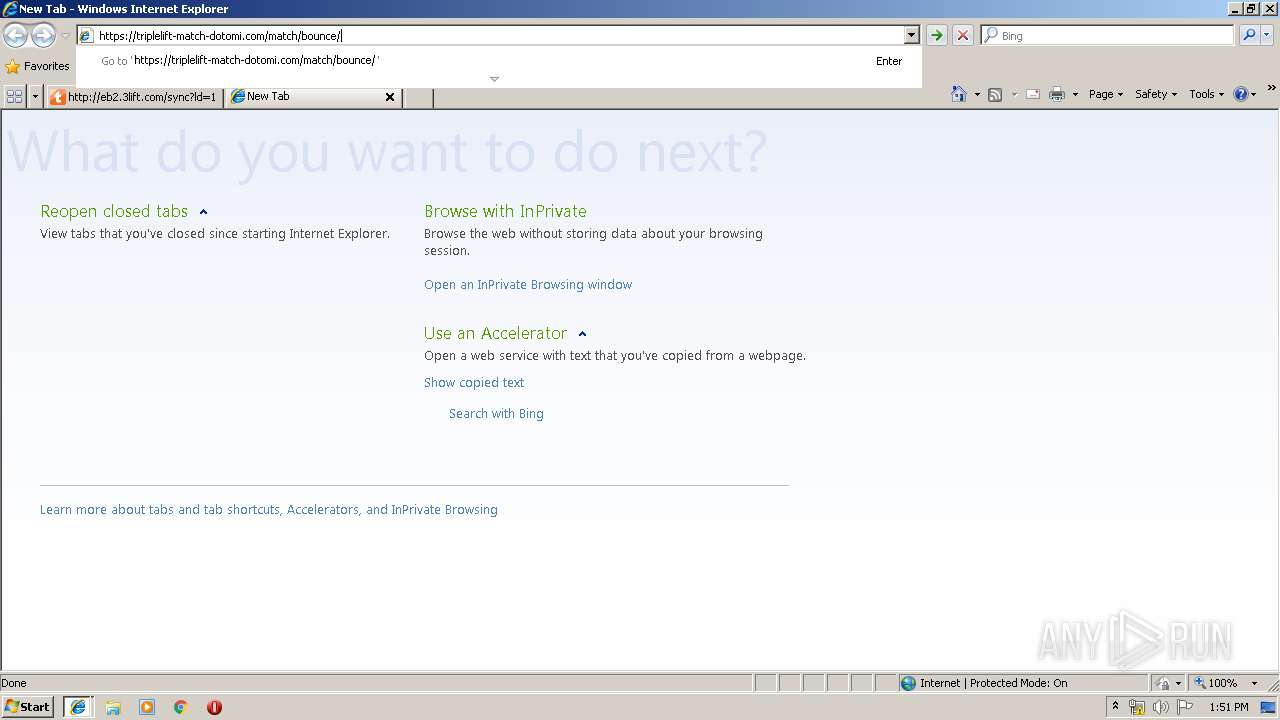The image size is (1280, 720).
Task: Open the Home button dropdown arrow
Action: point(977,94)
